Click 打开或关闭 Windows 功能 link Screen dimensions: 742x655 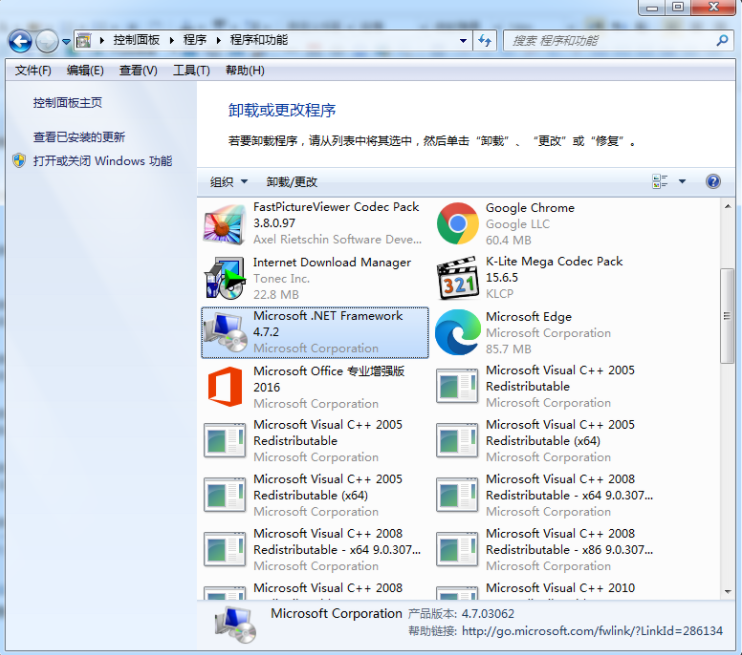[102, 161]
